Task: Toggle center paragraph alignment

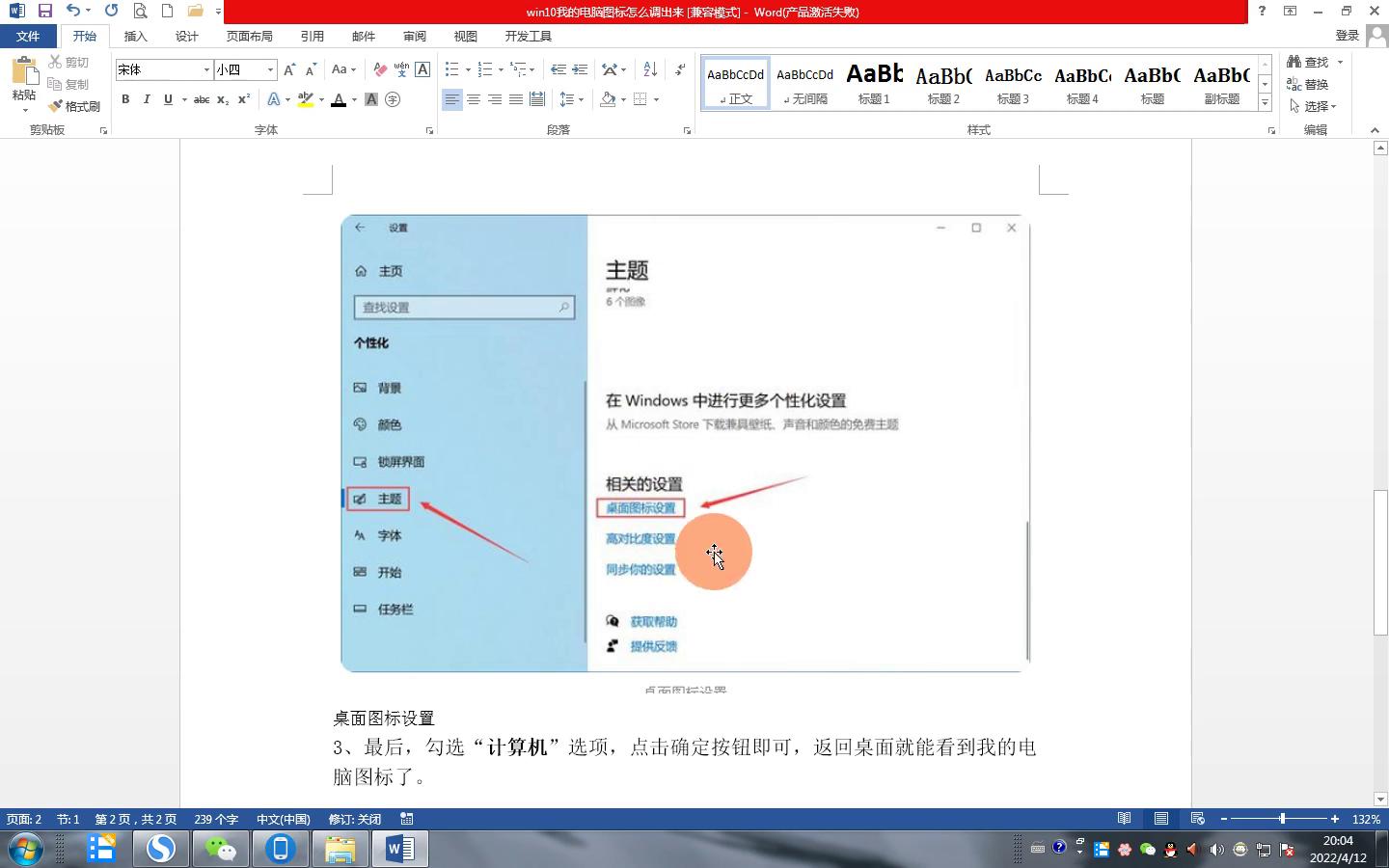Action: click(x=473, y=99)
